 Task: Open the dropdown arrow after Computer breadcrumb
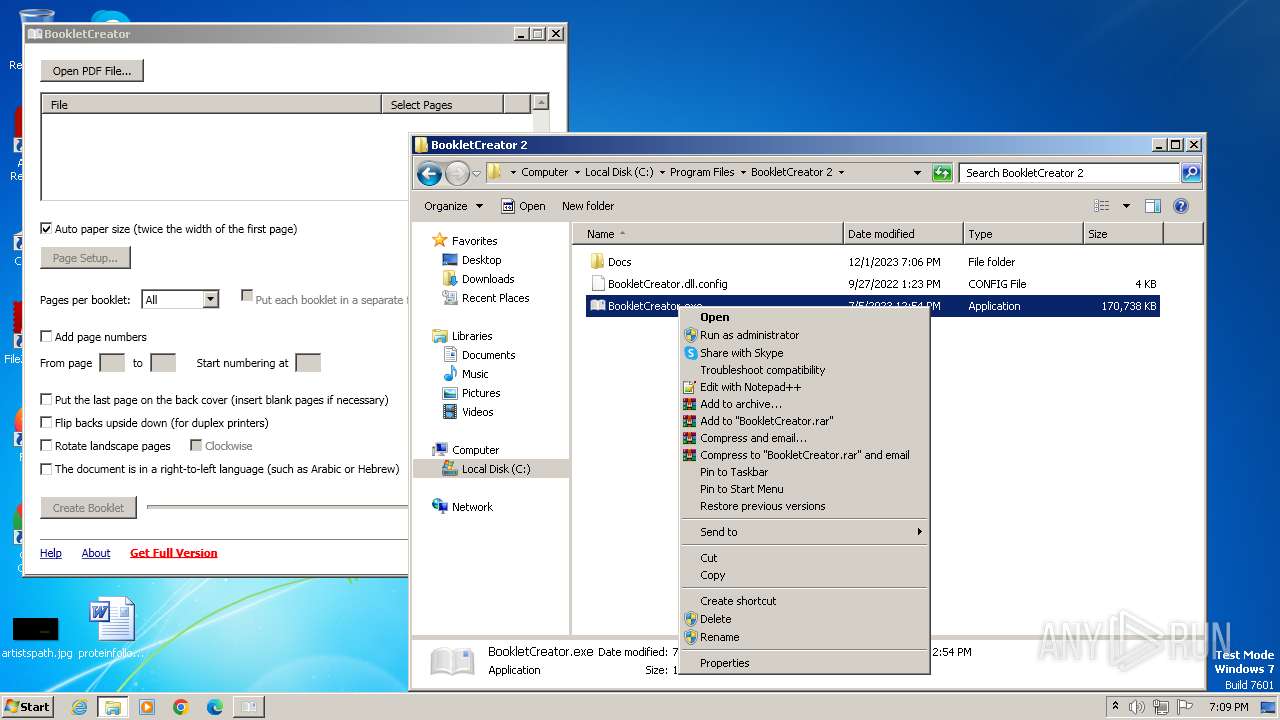tap(577, 172)
